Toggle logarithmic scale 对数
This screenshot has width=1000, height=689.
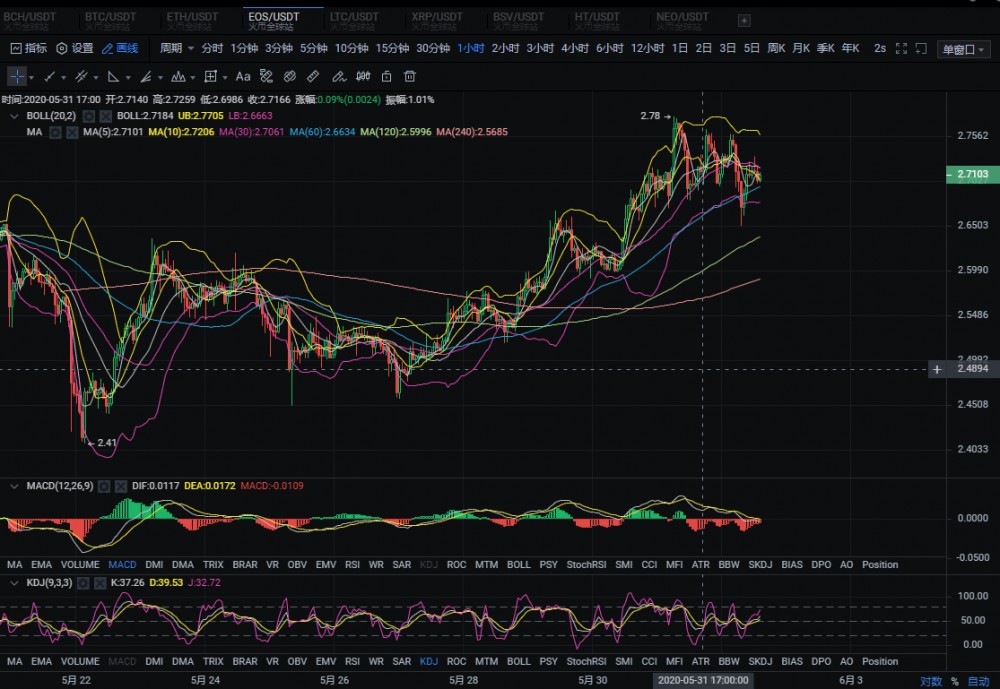coord(931,681)
